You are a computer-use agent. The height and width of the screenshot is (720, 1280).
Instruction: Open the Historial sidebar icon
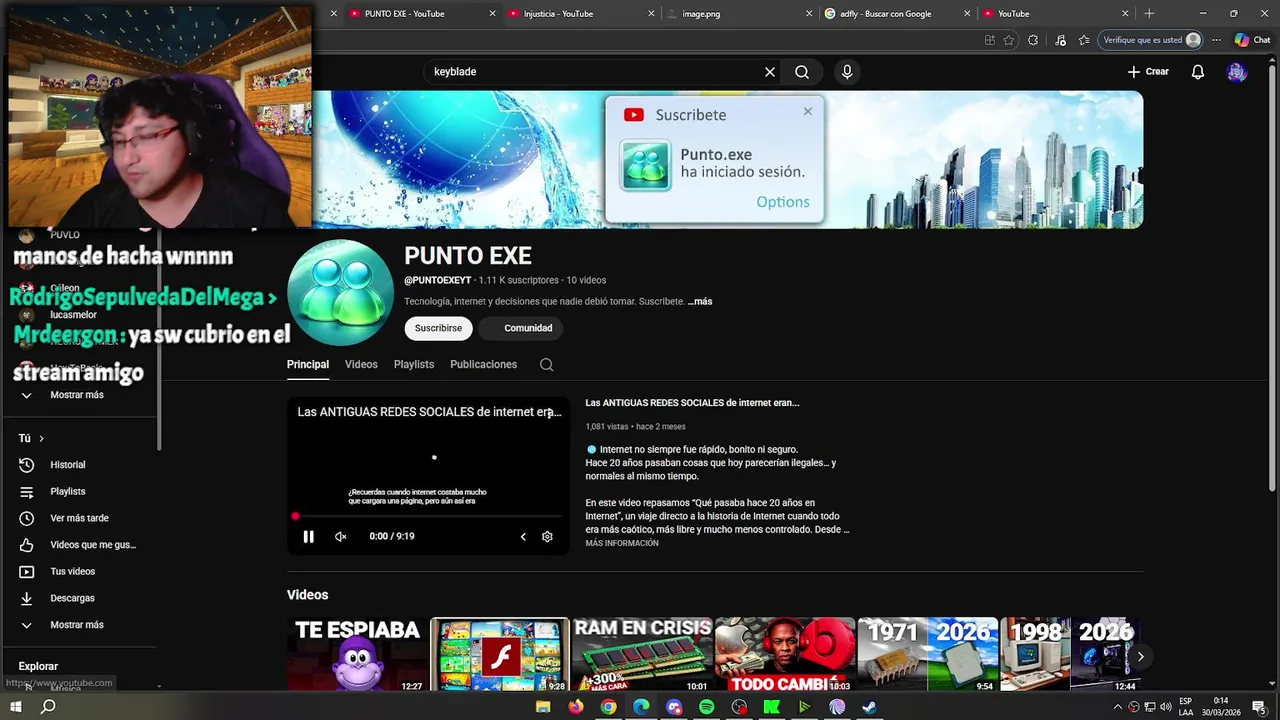(x=27, y=465)
